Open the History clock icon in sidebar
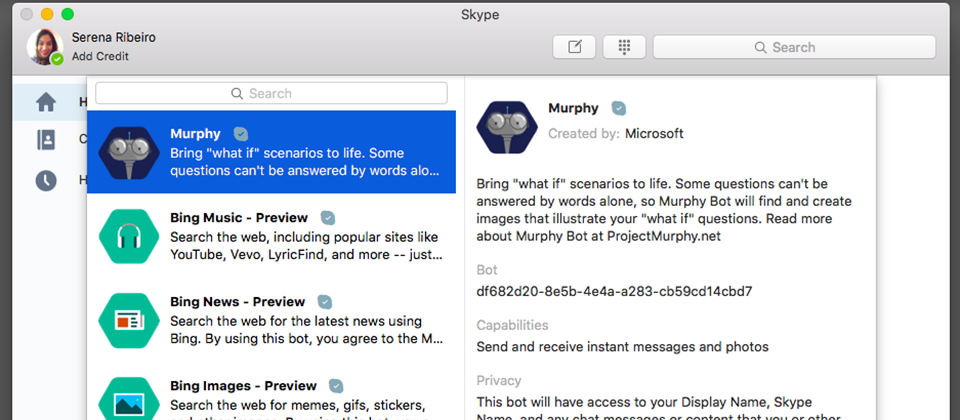This screenshot has height=420, width=960. [x=46, y=180]
